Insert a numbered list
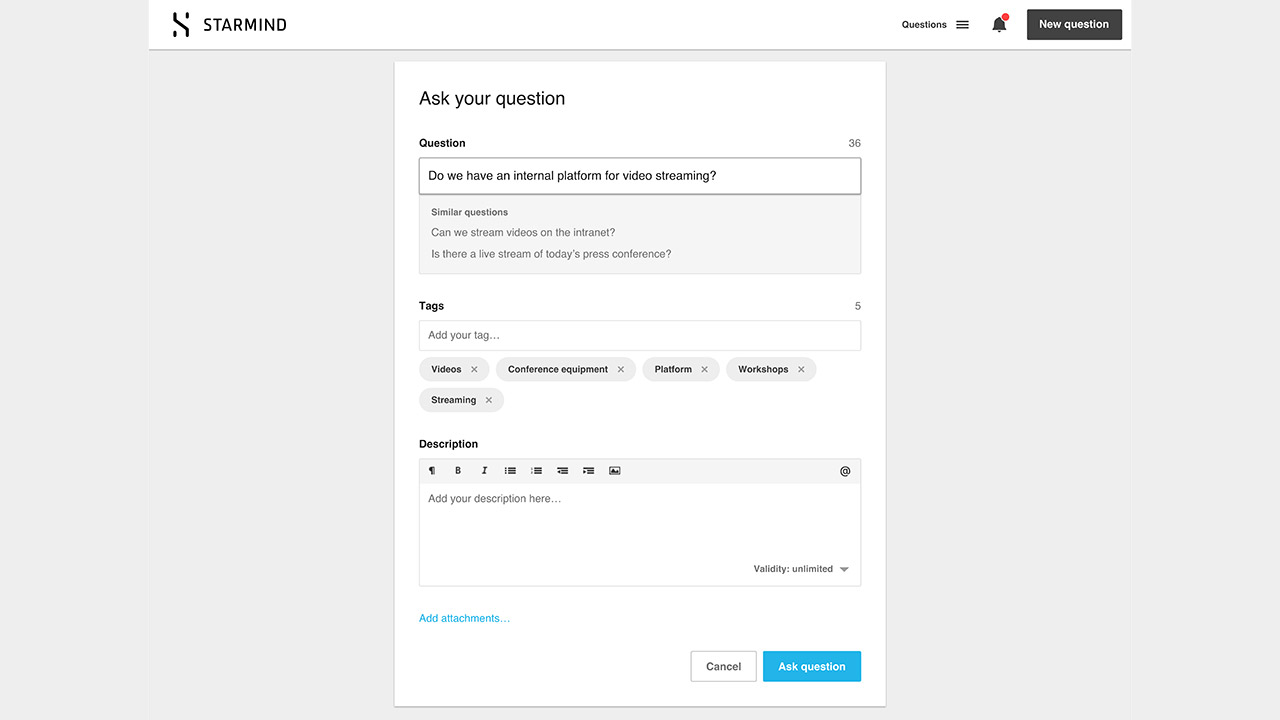Screen dimensions: 1280x720 [536, 471]
